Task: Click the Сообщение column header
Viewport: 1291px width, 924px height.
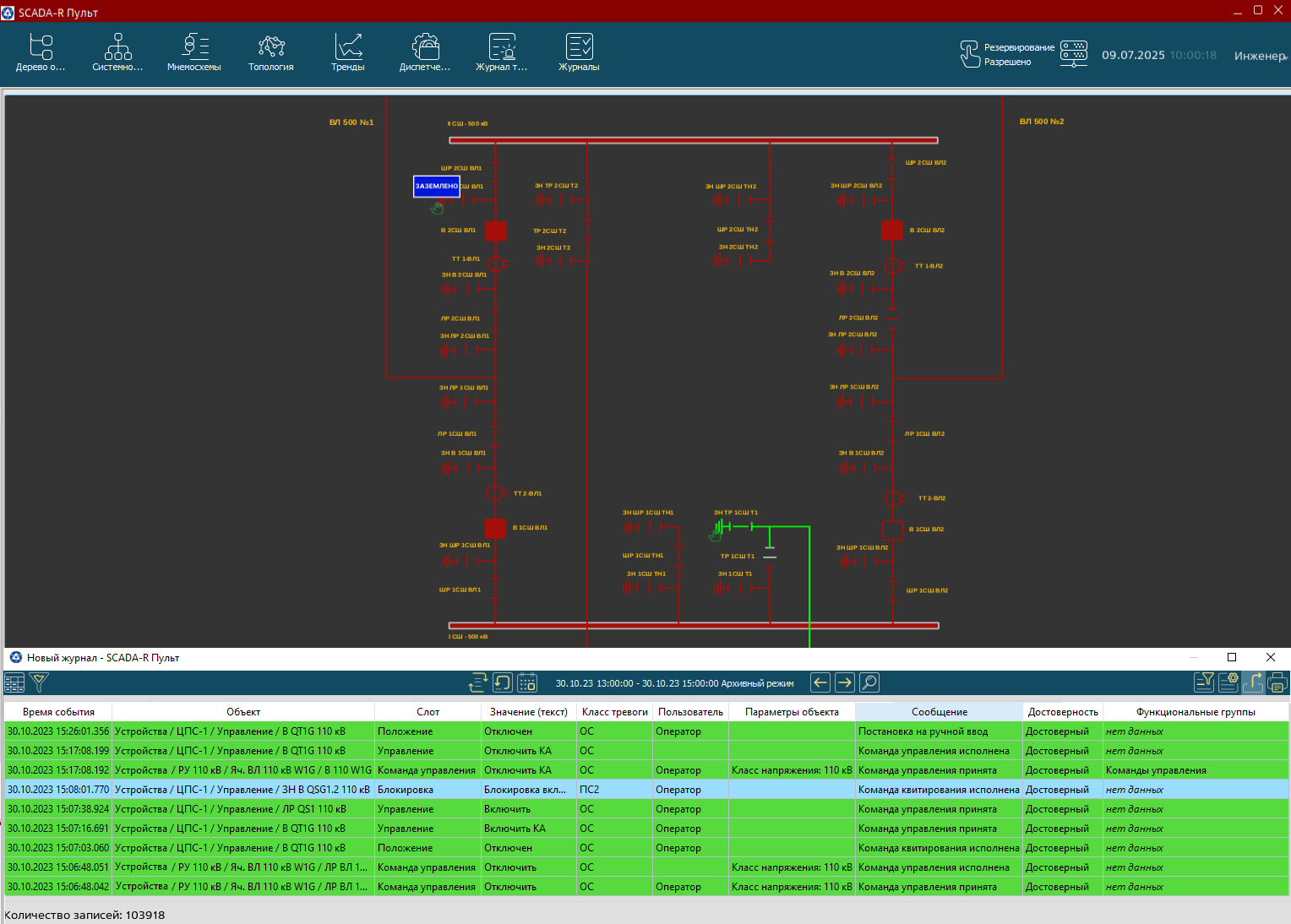Action: (x=939, y=712)
